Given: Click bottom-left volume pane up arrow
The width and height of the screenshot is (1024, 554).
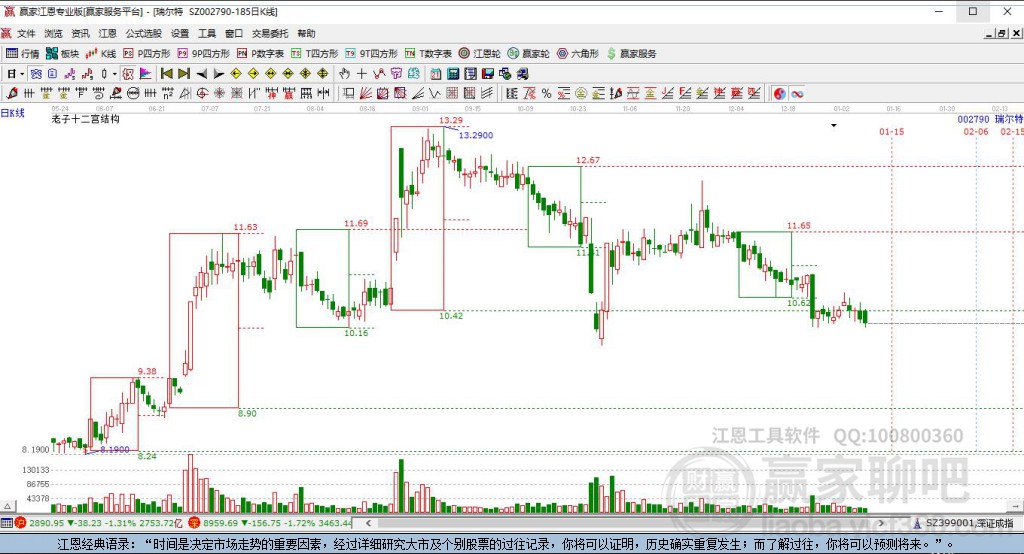Looking at the screenshot, I should pos(7,506).
